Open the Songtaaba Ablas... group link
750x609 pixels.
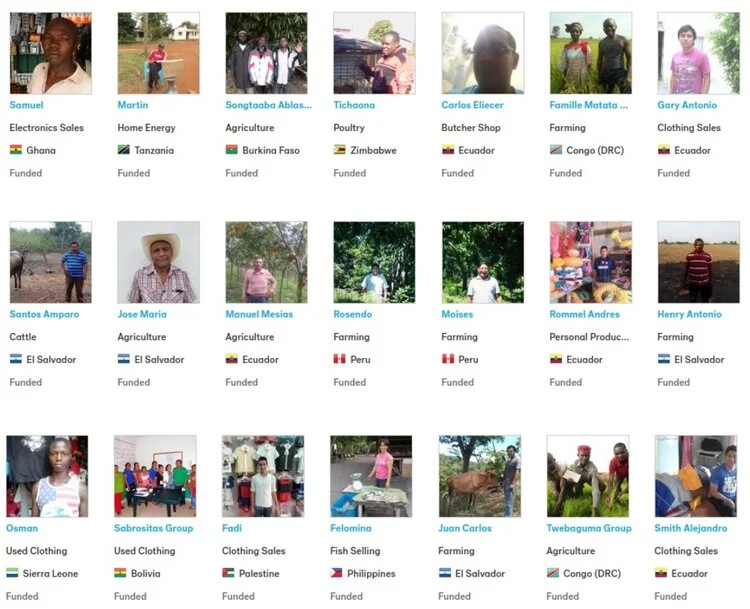(268, 105)
